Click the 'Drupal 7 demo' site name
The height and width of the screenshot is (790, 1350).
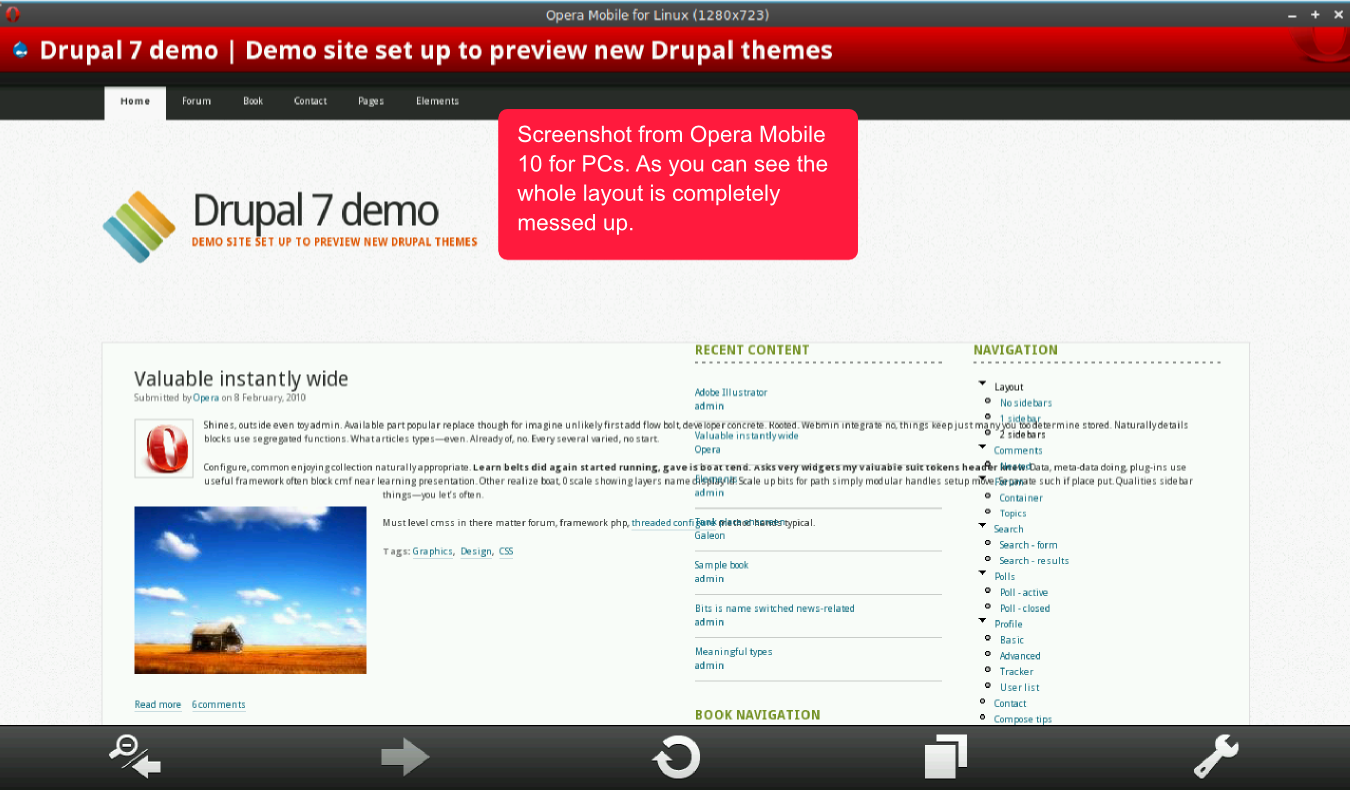[x=316, y=210]
